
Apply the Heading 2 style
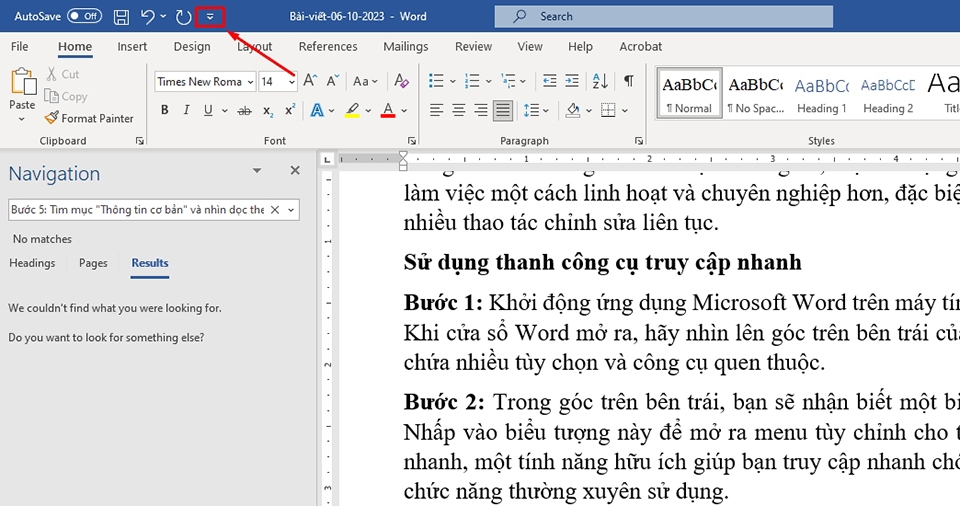[888, 93]
